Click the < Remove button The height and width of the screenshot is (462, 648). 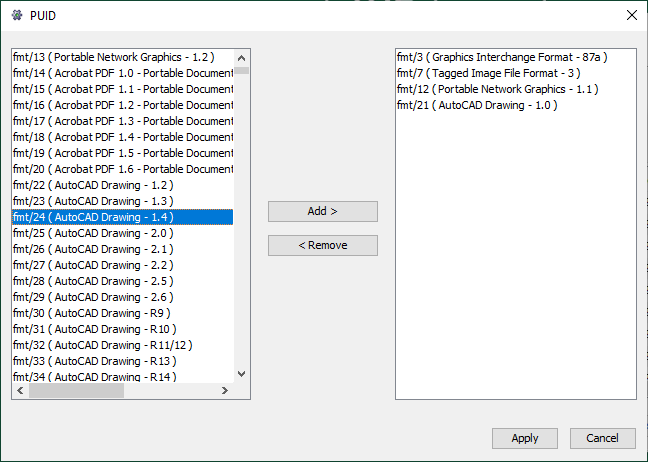pyautogui.click(x=322, y=245)
